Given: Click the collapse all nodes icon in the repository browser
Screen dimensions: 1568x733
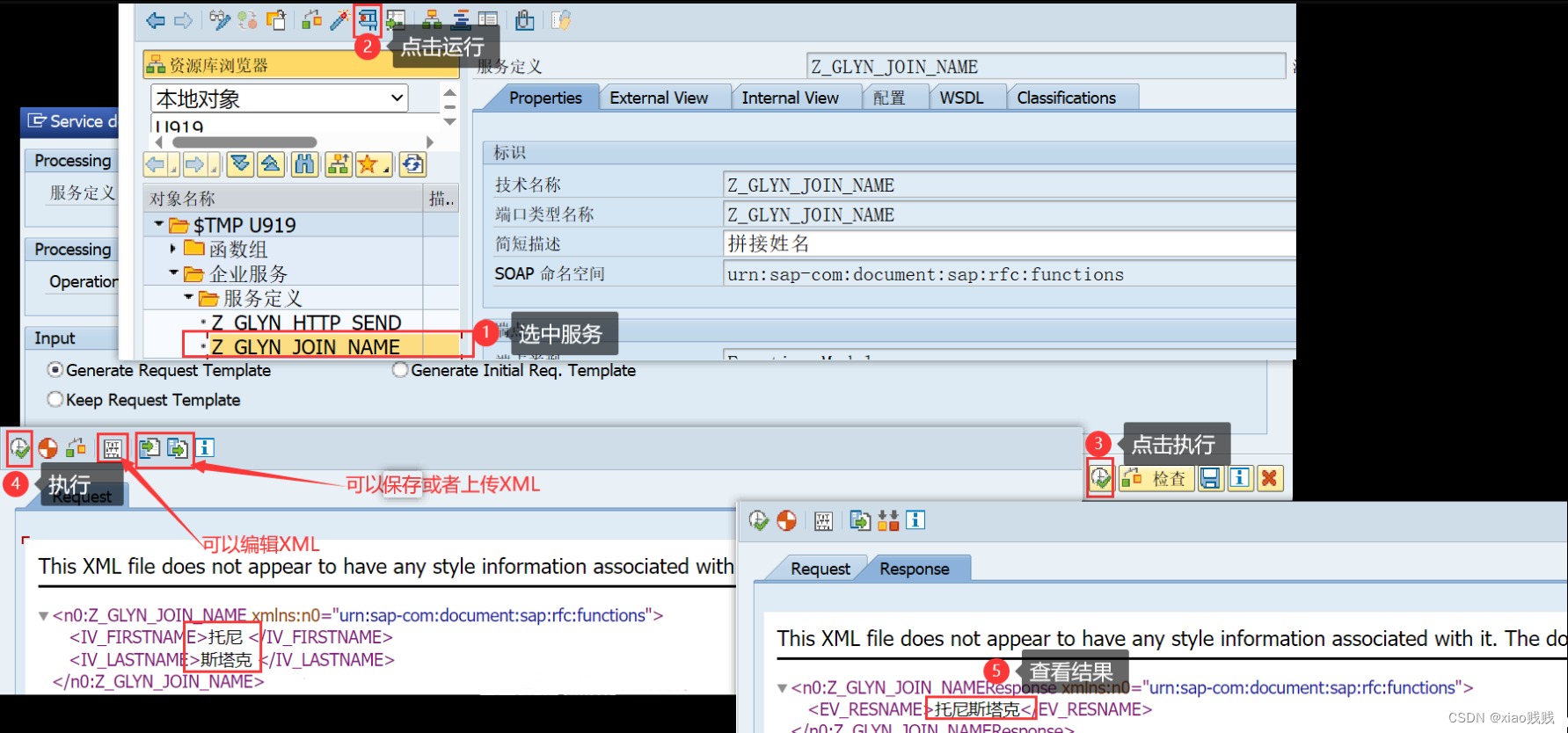Looking at the screenshot, I should 271,164.
